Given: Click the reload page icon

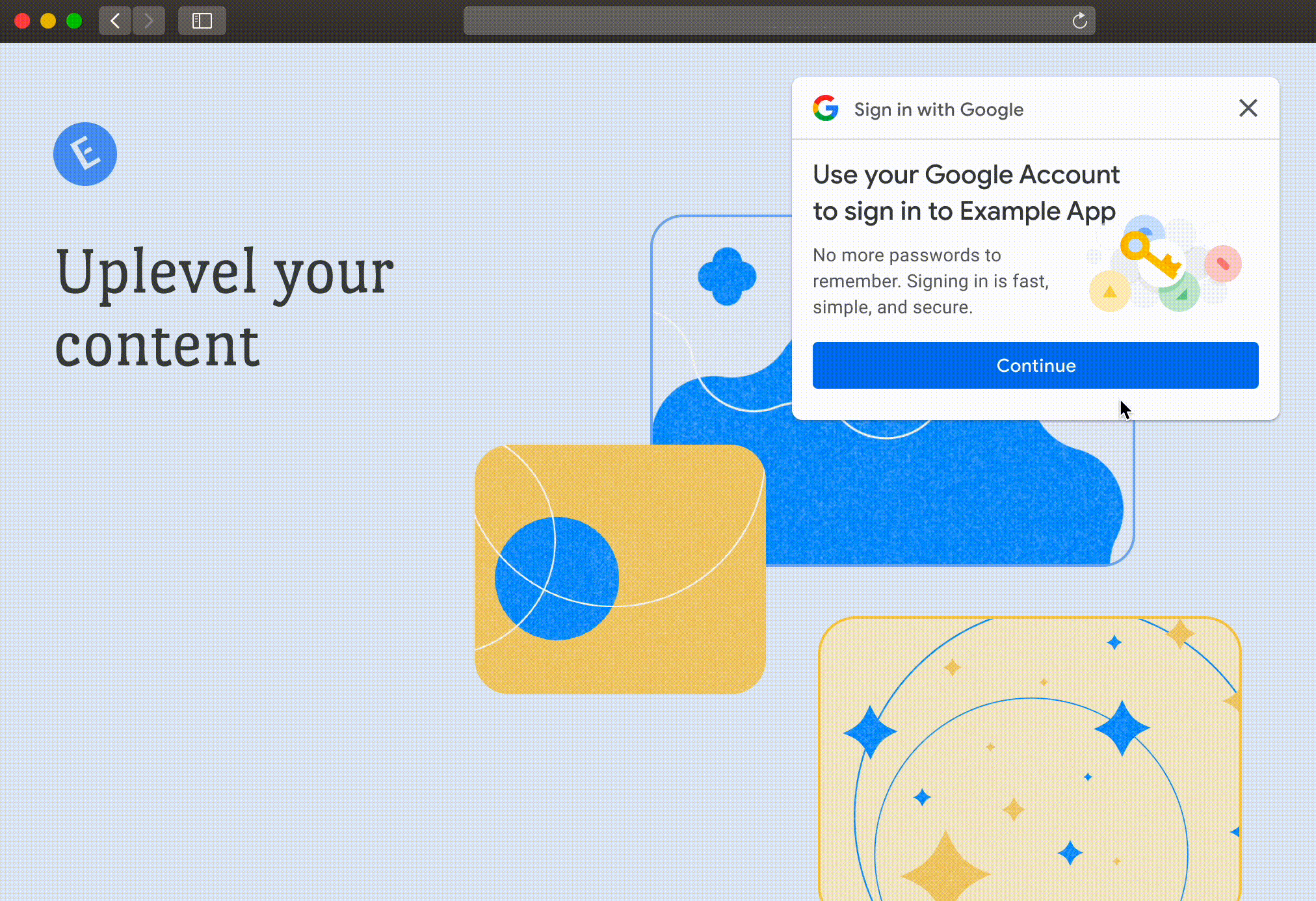Looking at the screenshot, I should 1079,21.
